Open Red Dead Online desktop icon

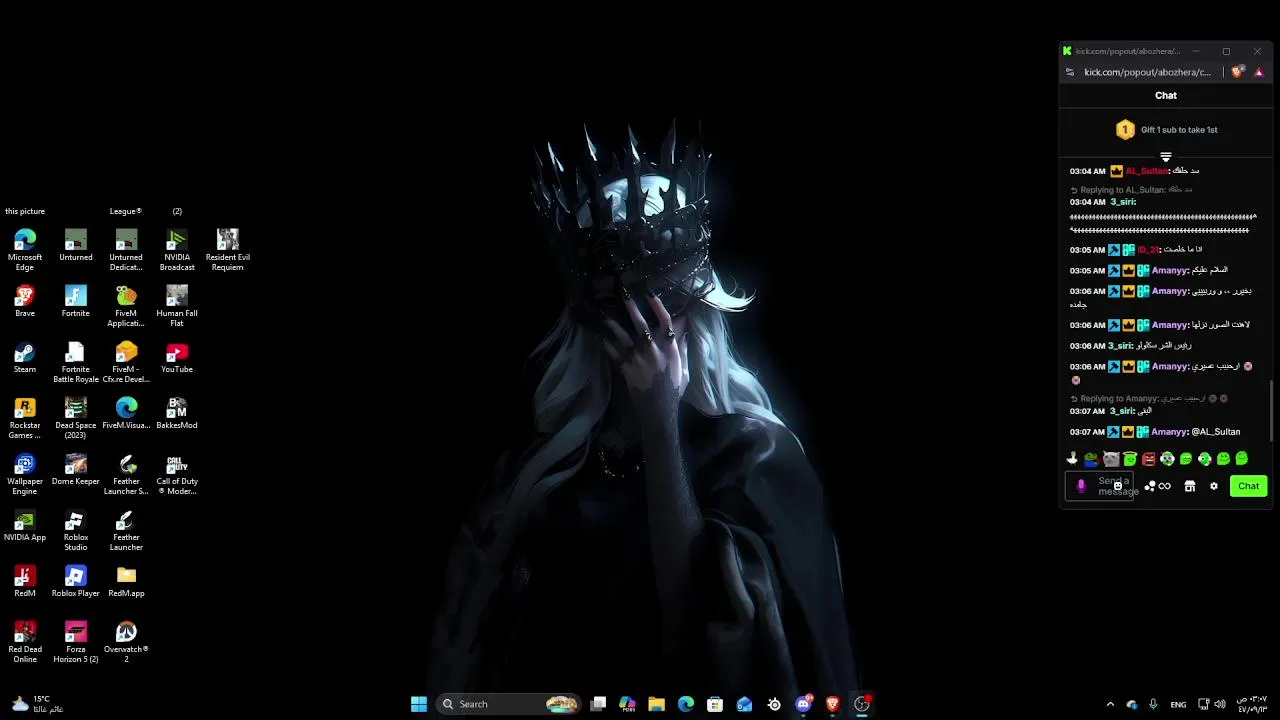coord(25,642)
